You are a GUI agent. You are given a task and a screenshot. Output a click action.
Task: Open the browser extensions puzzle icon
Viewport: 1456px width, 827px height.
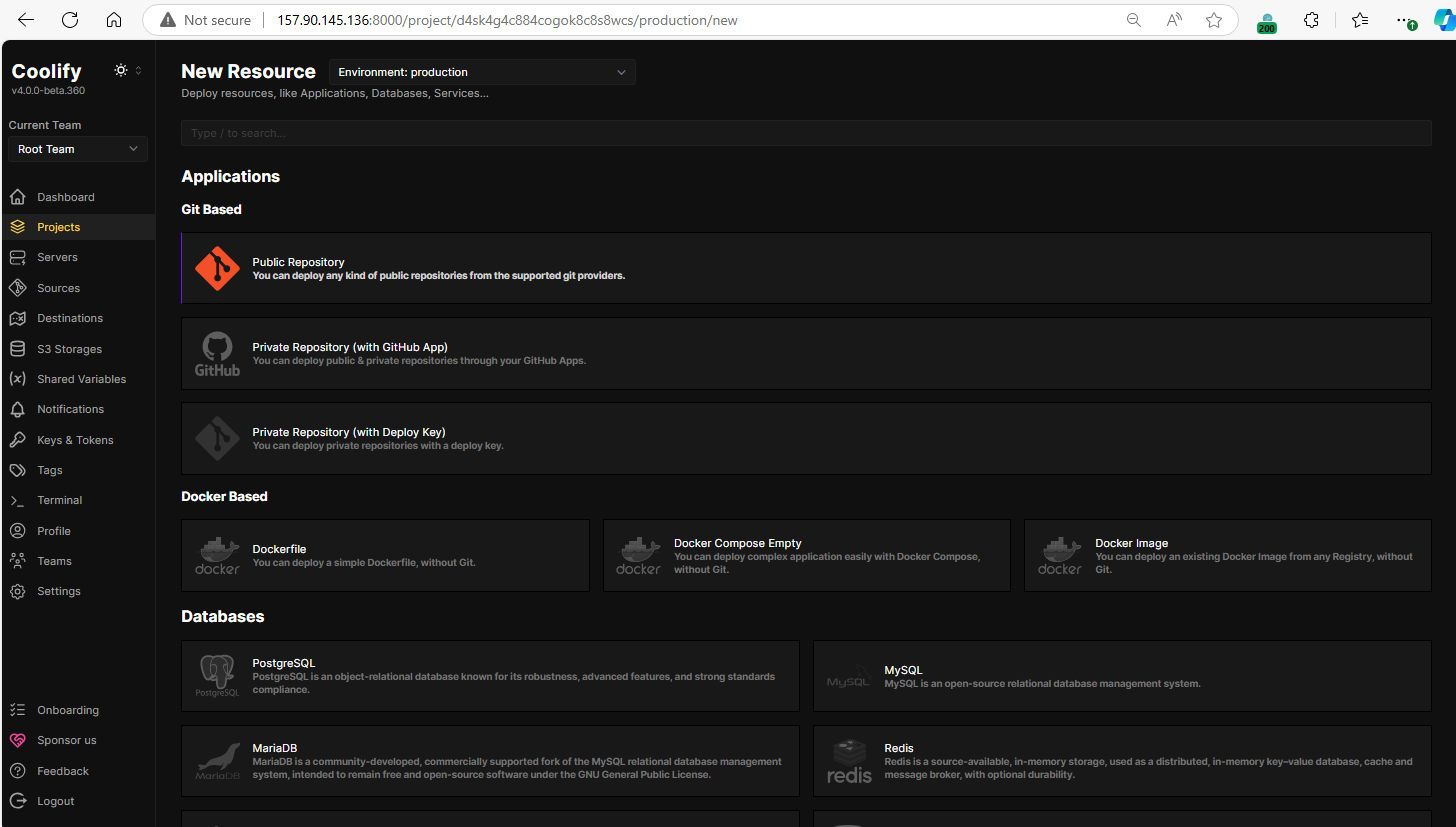click(x=1311, y=19)
